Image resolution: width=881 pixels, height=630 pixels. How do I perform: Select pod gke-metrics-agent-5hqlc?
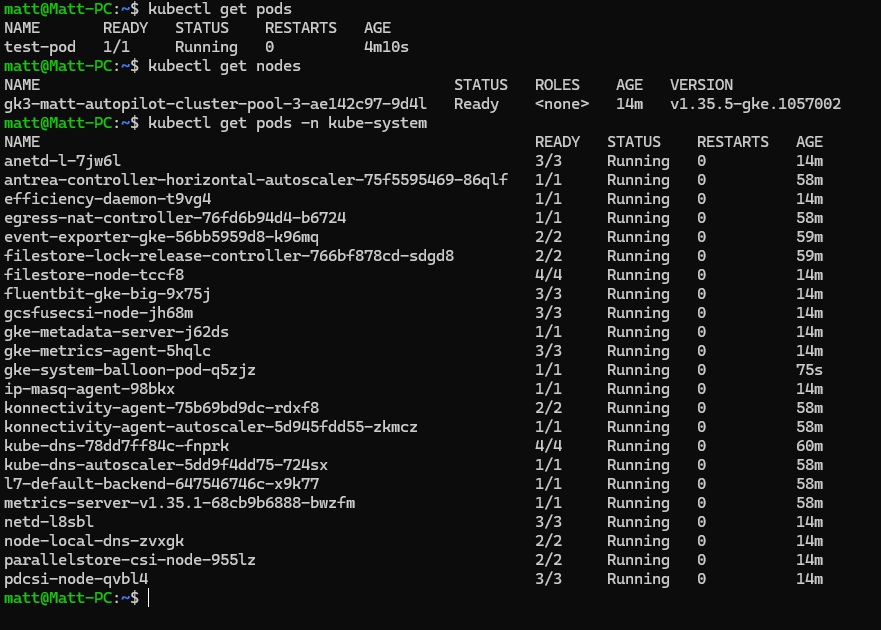click(107, 351)
